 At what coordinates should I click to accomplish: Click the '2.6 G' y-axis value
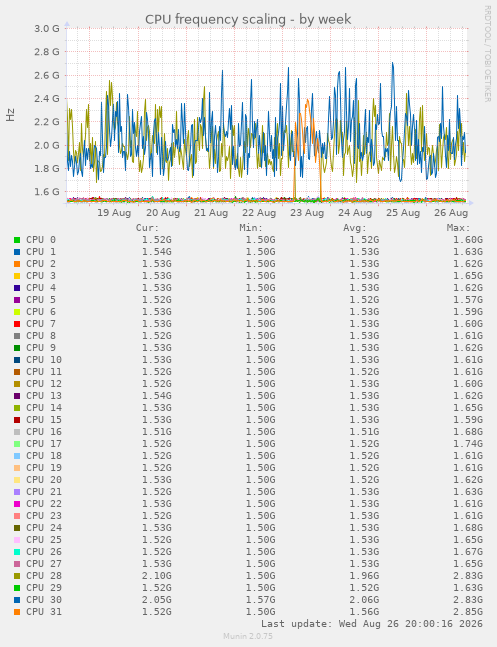coord(47,75)
